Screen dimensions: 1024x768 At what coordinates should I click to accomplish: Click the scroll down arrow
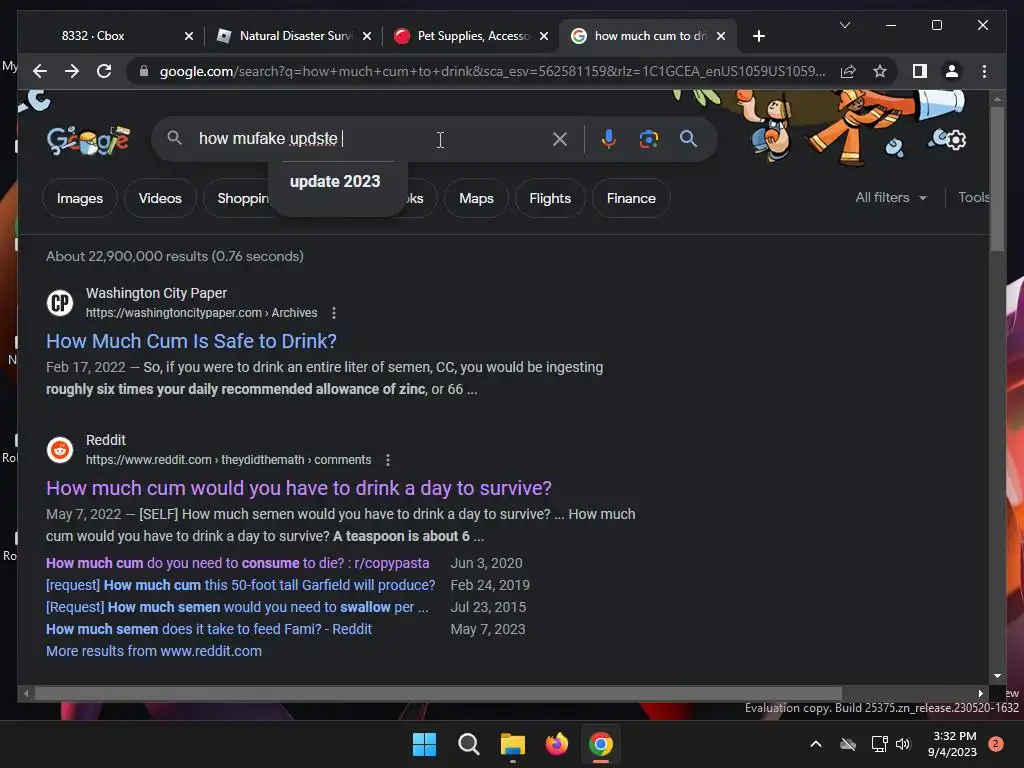tap(997, 676)
